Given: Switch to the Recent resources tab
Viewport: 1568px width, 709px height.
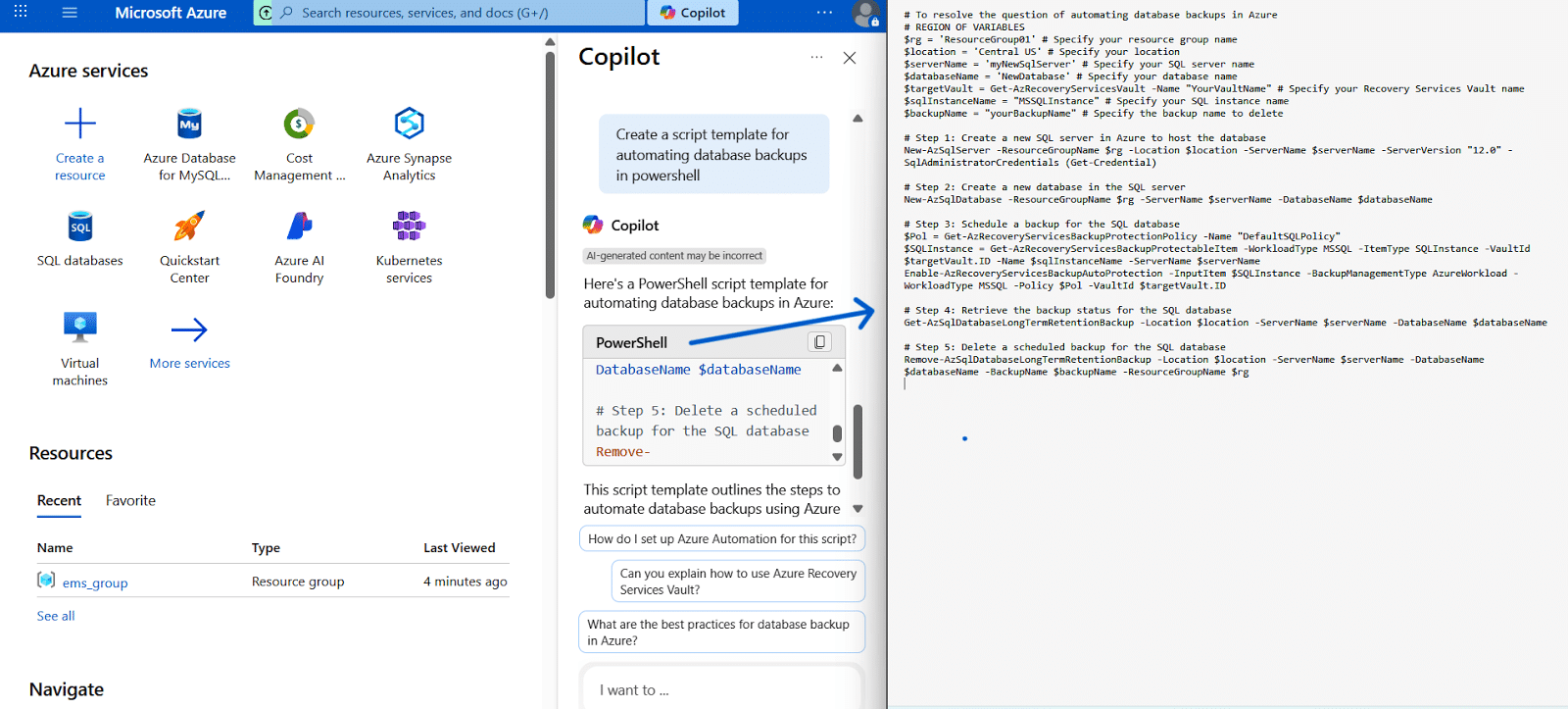Looking at the screenshot, I should pyautogui.click(x=59, y=501).
